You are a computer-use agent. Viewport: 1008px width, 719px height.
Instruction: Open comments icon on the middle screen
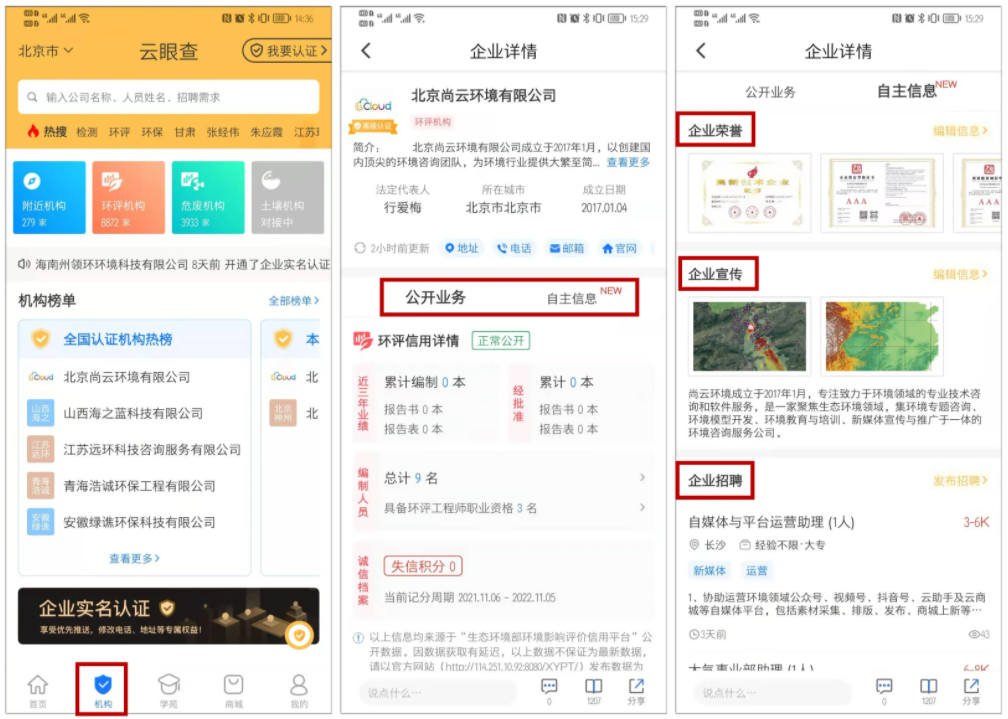point(549,687)
